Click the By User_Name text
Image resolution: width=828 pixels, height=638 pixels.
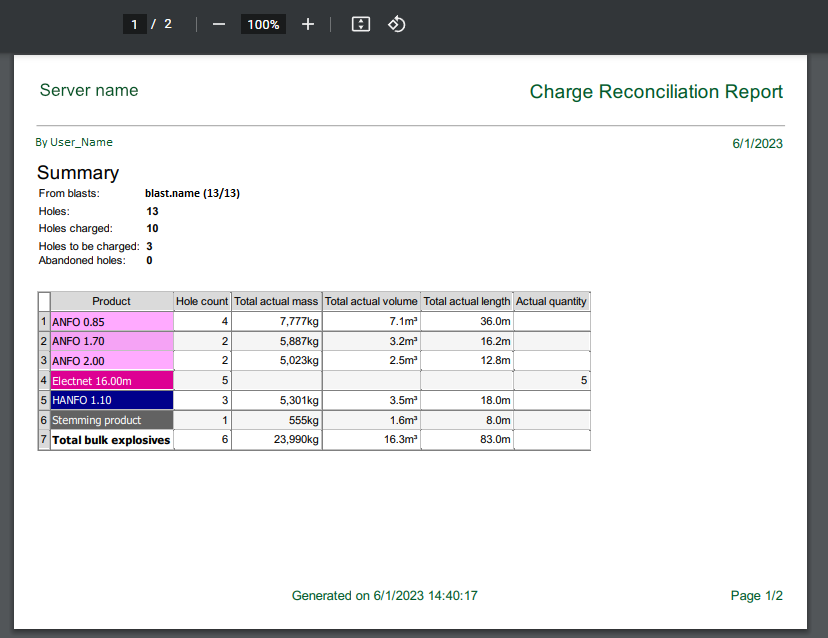click(x=74, y=142)
